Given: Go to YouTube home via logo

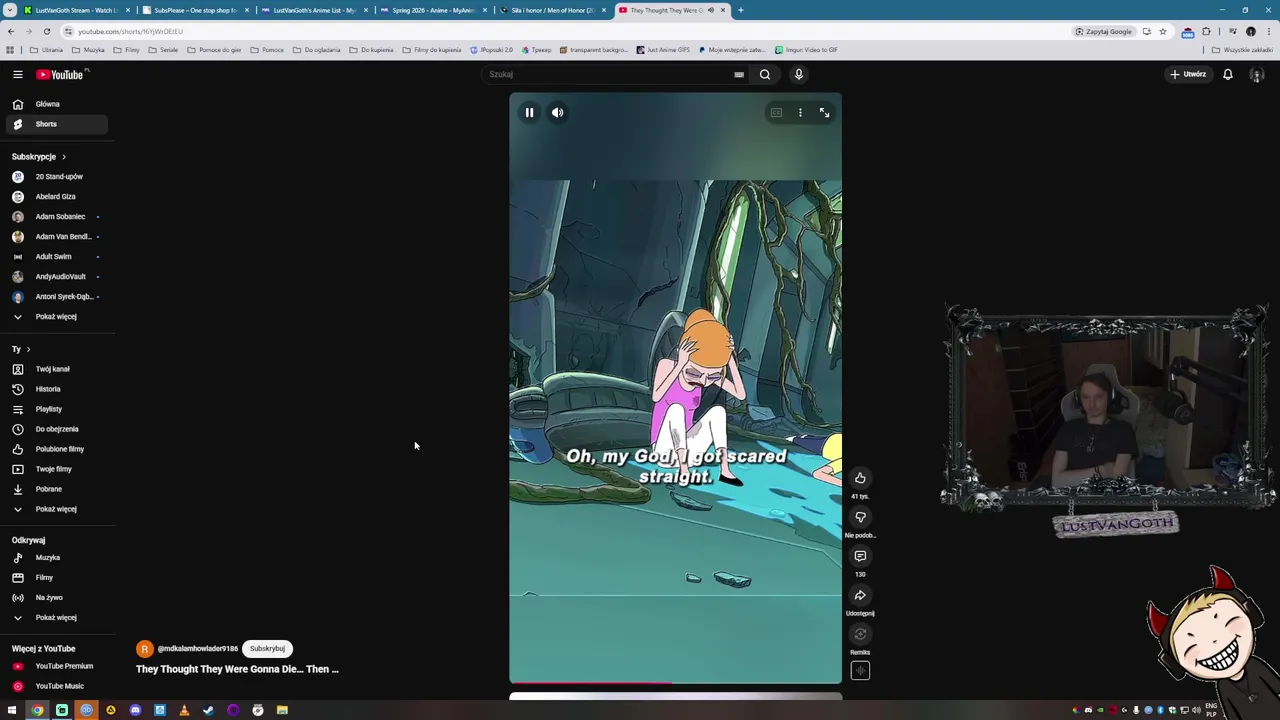Looking at the screenshot, I should tap(62, 74).
